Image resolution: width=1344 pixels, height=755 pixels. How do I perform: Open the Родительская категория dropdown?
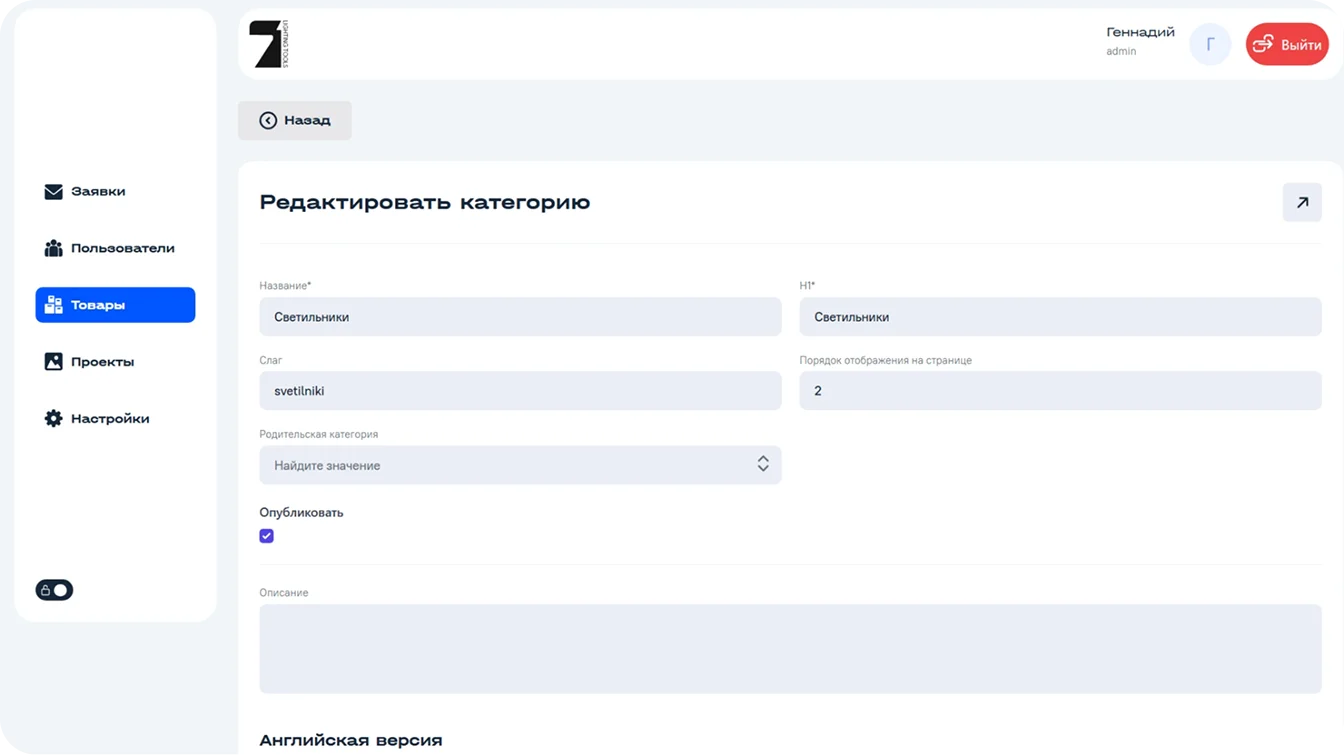(520, 464)
